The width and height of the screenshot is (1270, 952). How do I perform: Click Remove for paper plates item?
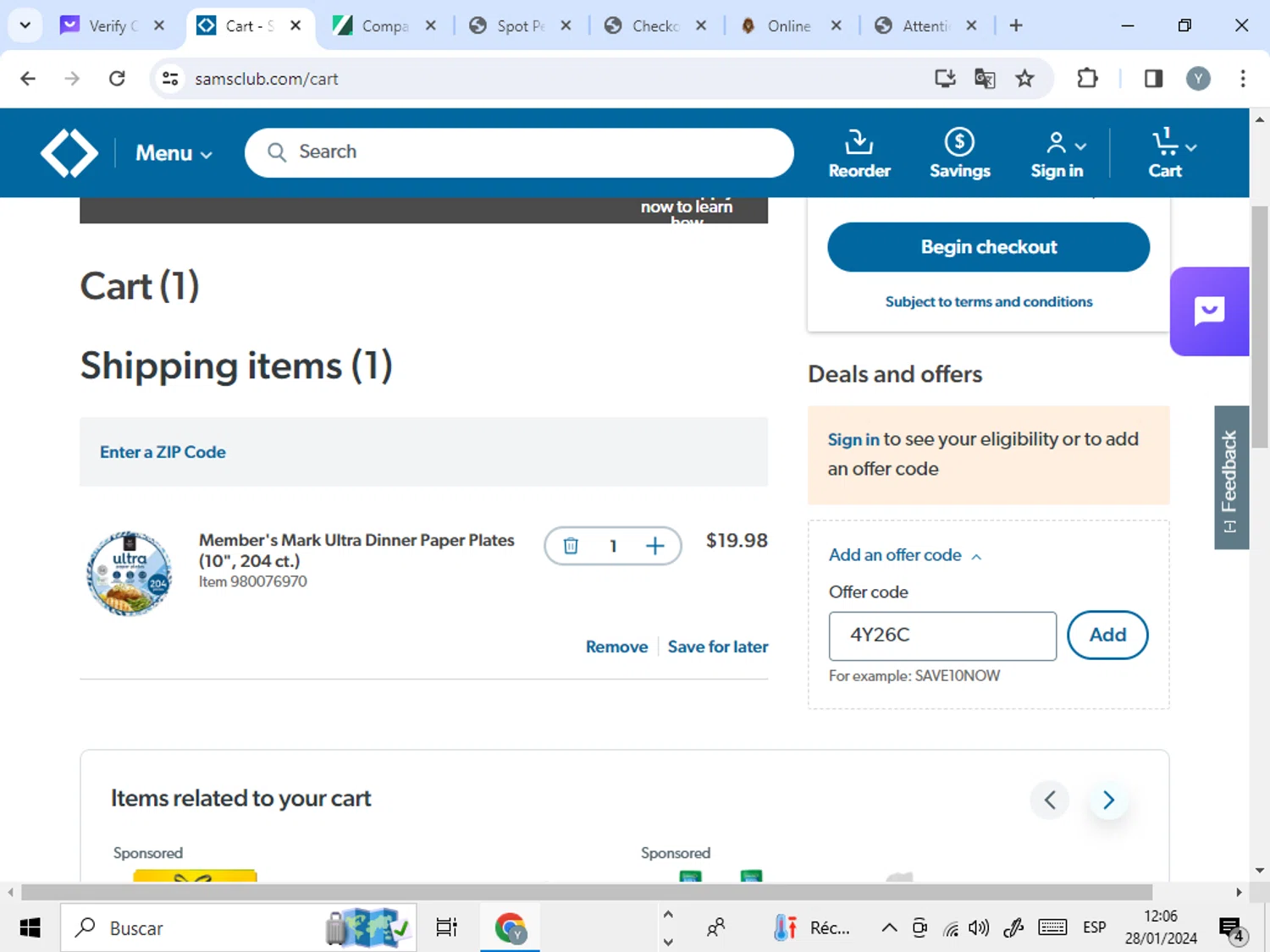click(x=616, y=647)
